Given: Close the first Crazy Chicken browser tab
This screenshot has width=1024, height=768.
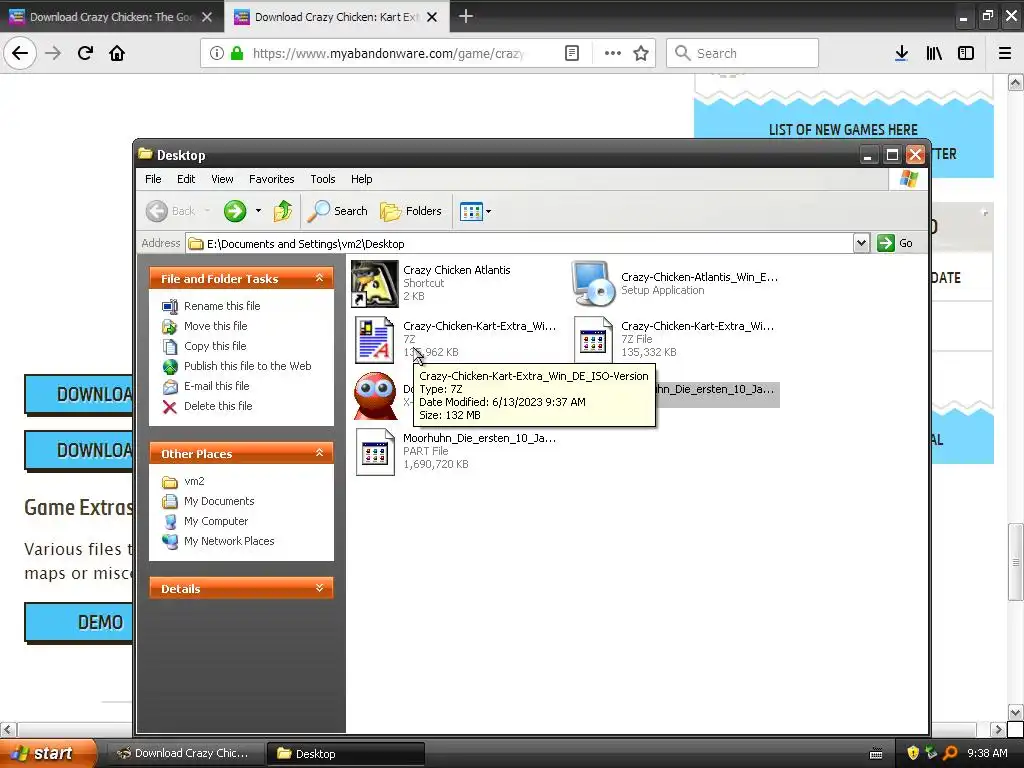Looking at the screenshot, I should (207, 17).
